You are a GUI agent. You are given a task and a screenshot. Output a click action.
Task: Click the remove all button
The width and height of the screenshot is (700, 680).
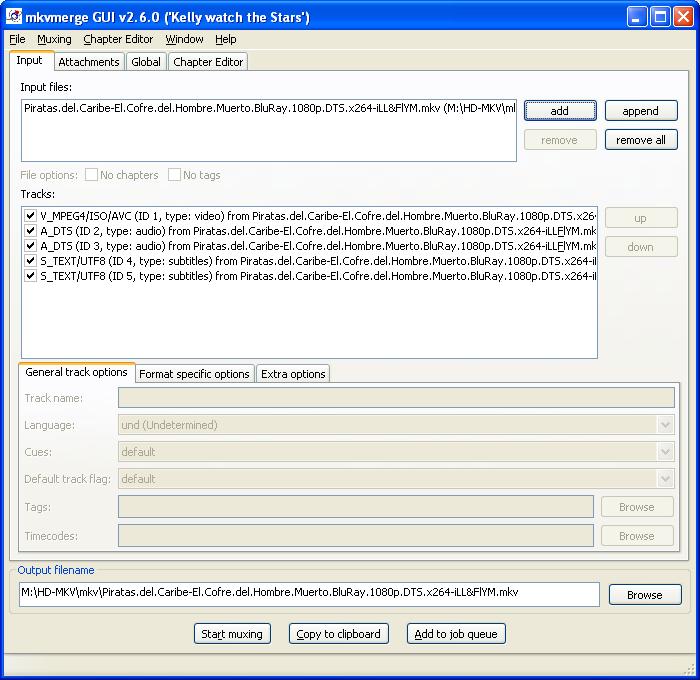tap(641, 140)
